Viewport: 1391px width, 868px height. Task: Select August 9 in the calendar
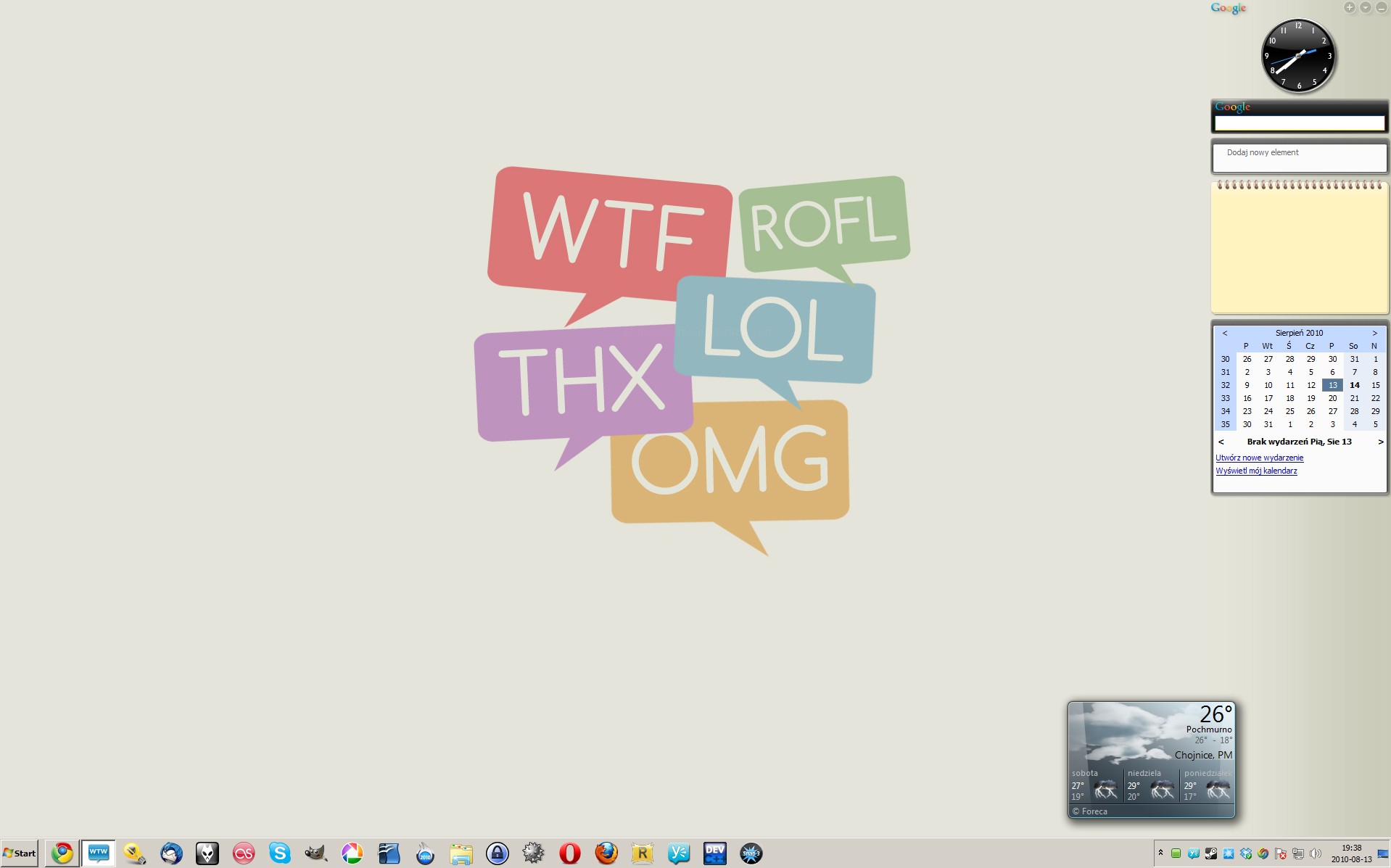1247,385
